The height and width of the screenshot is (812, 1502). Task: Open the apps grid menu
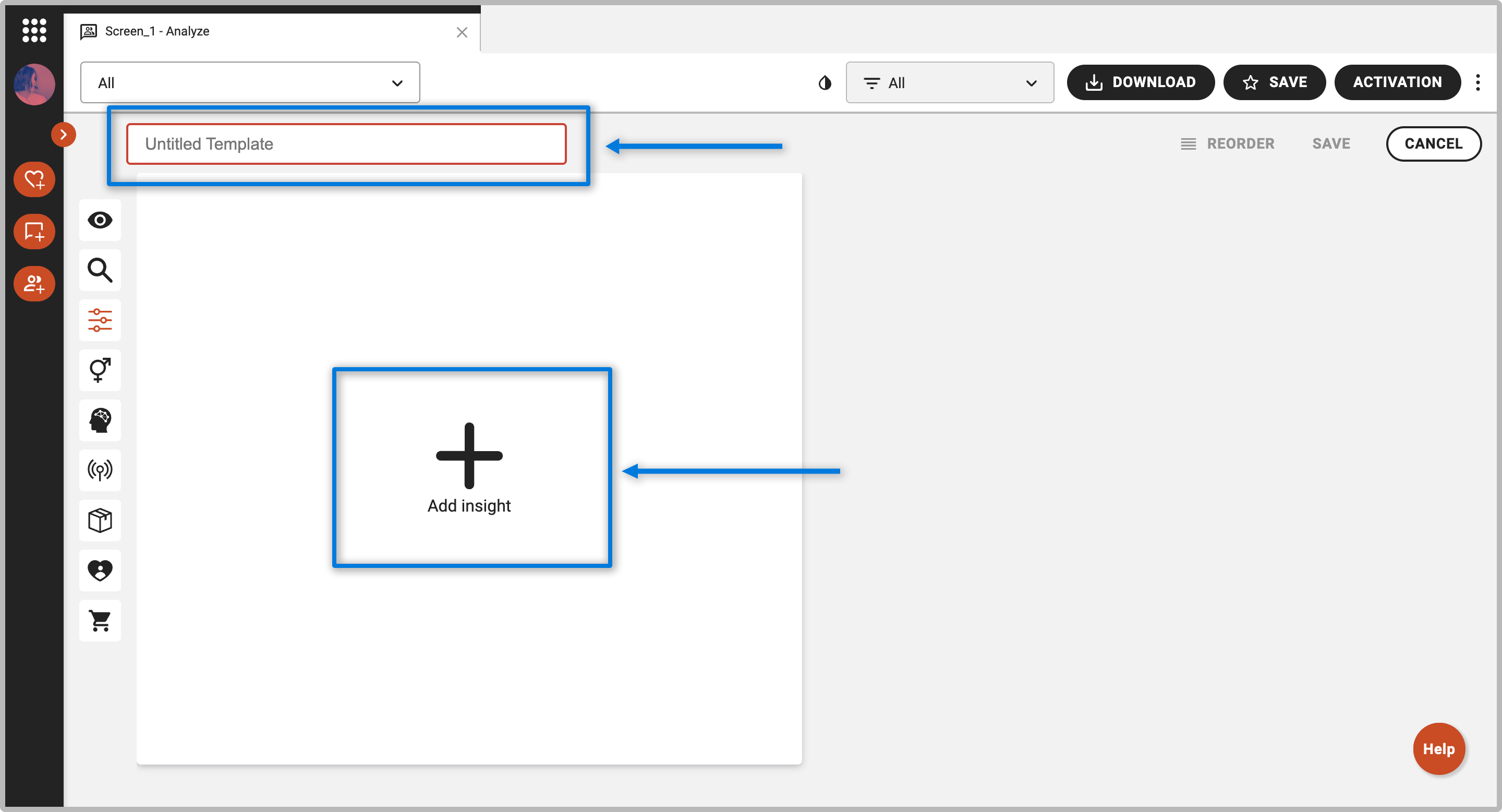(x=34, y=30)
